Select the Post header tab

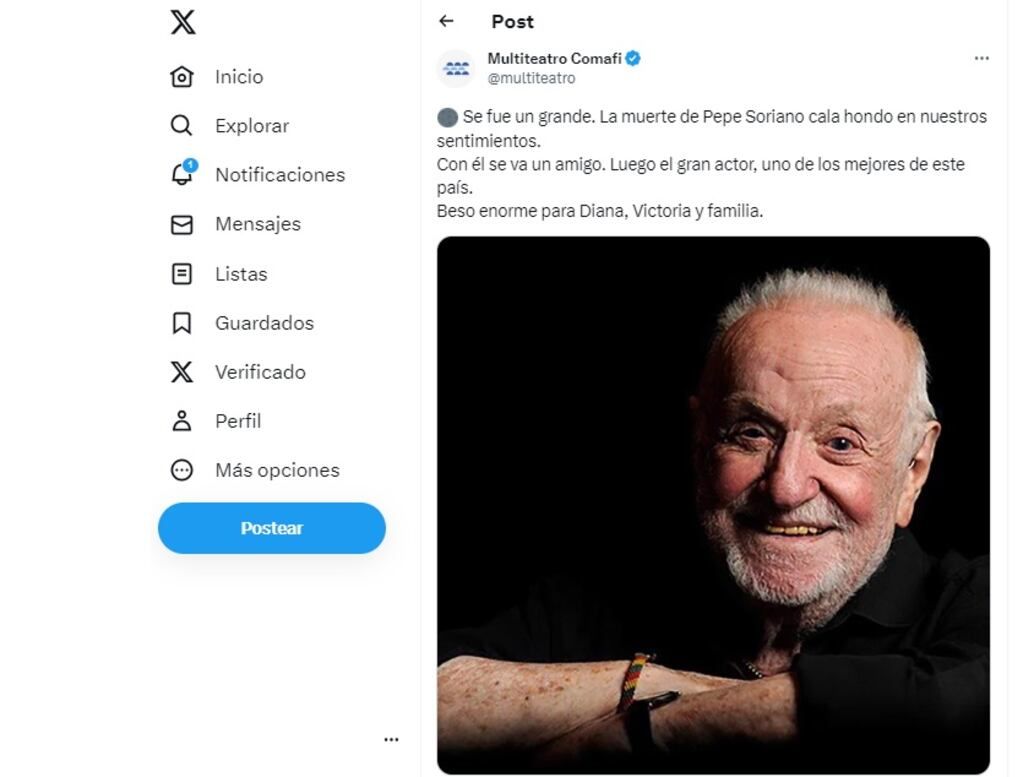[x=511, y=21]
